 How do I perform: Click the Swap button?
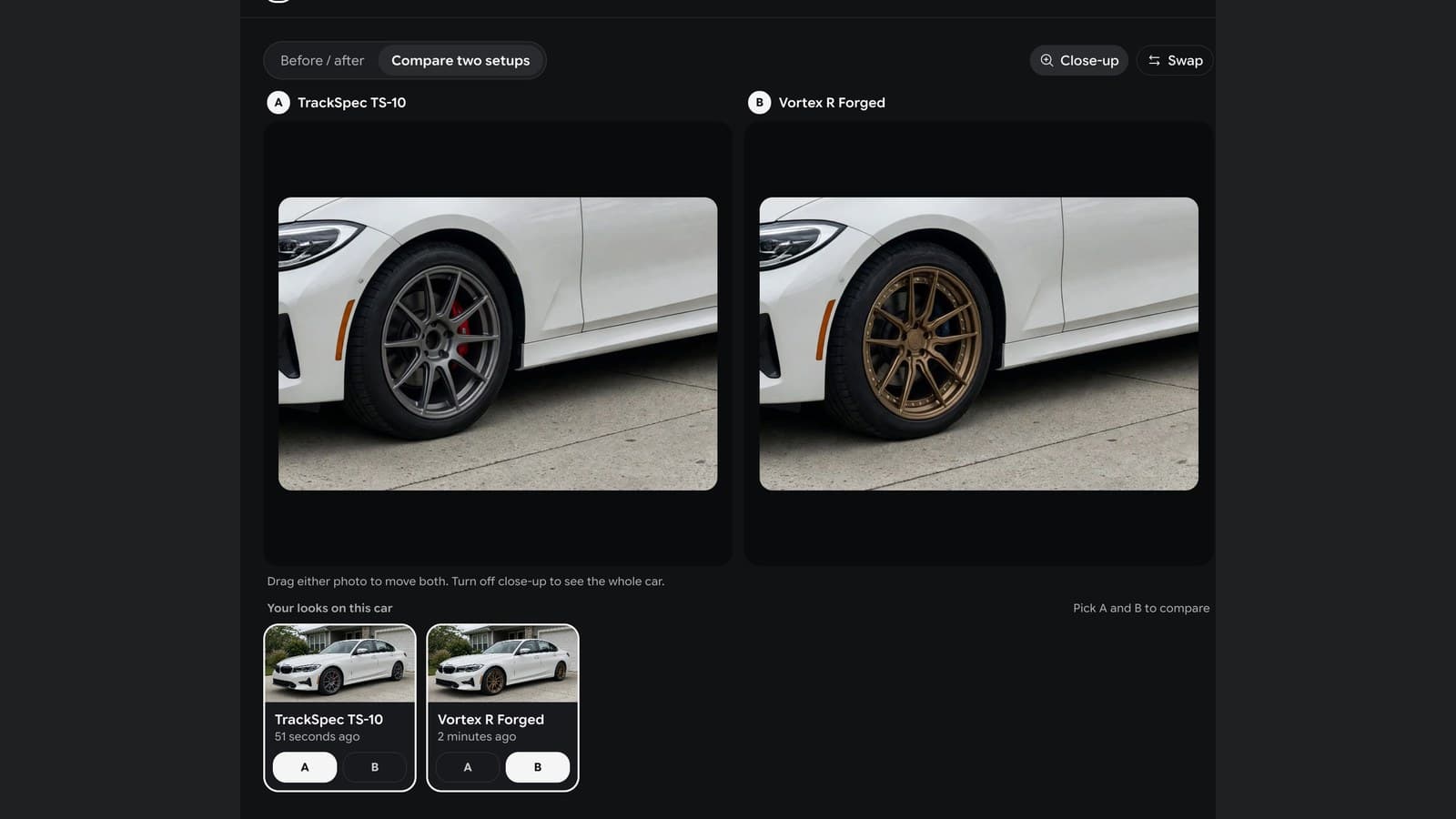tap(1175, 60)
